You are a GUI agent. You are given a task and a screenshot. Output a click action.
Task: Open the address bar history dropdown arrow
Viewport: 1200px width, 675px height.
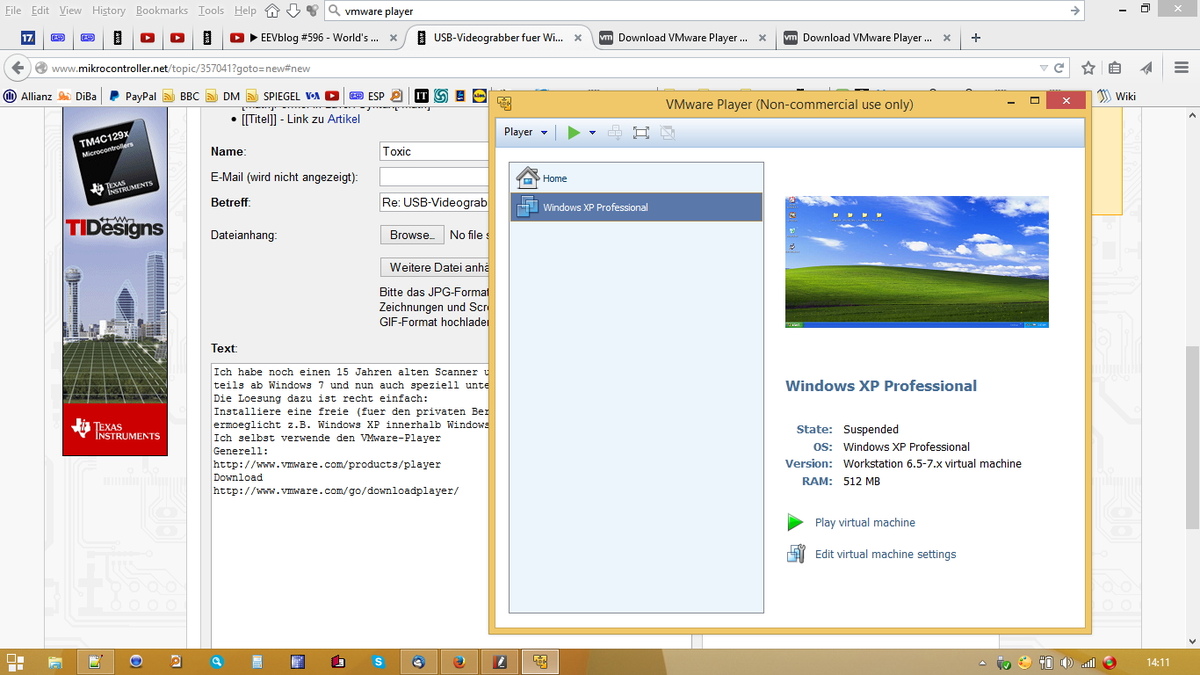click(1044, 68)
